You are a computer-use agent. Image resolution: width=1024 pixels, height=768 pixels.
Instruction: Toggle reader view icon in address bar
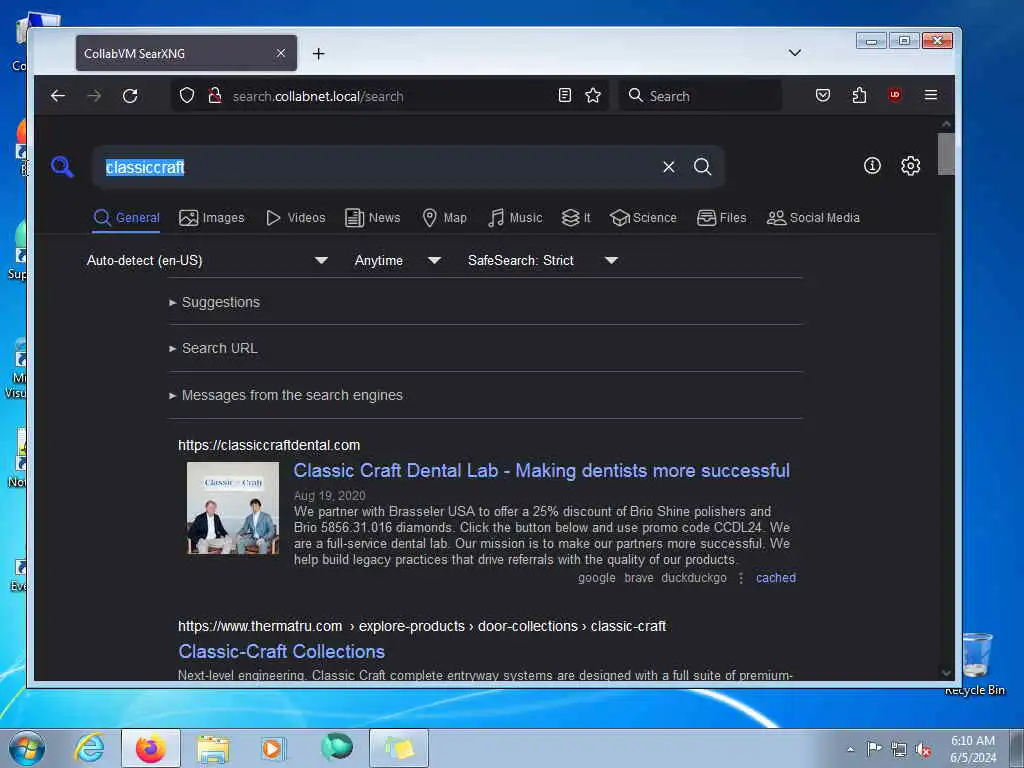565,95
